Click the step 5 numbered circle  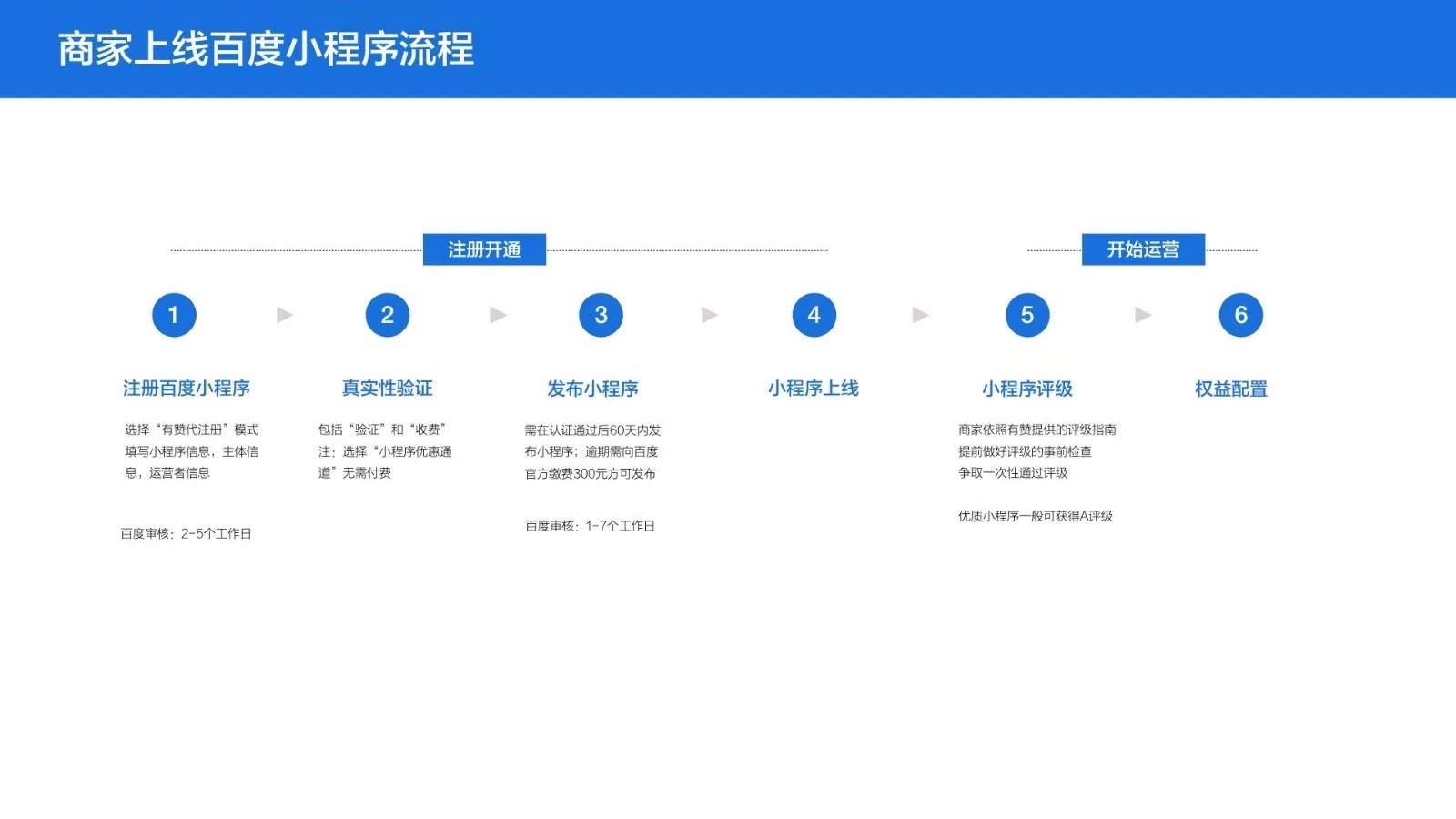[x=1027, y=315]
